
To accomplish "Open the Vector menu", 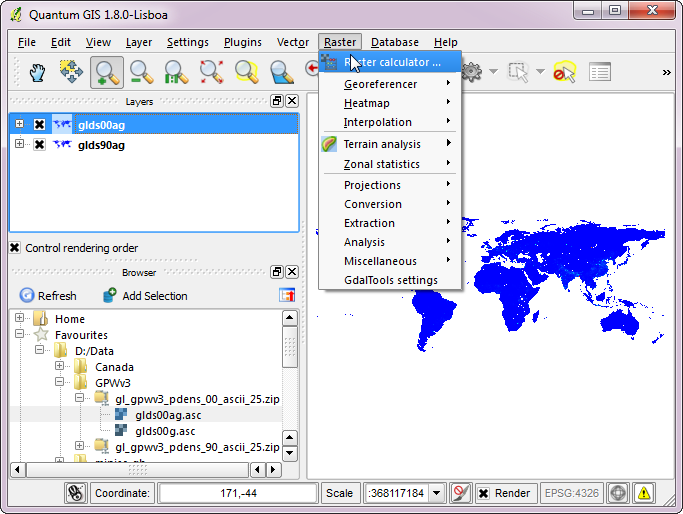I will (x=293, y=42).
